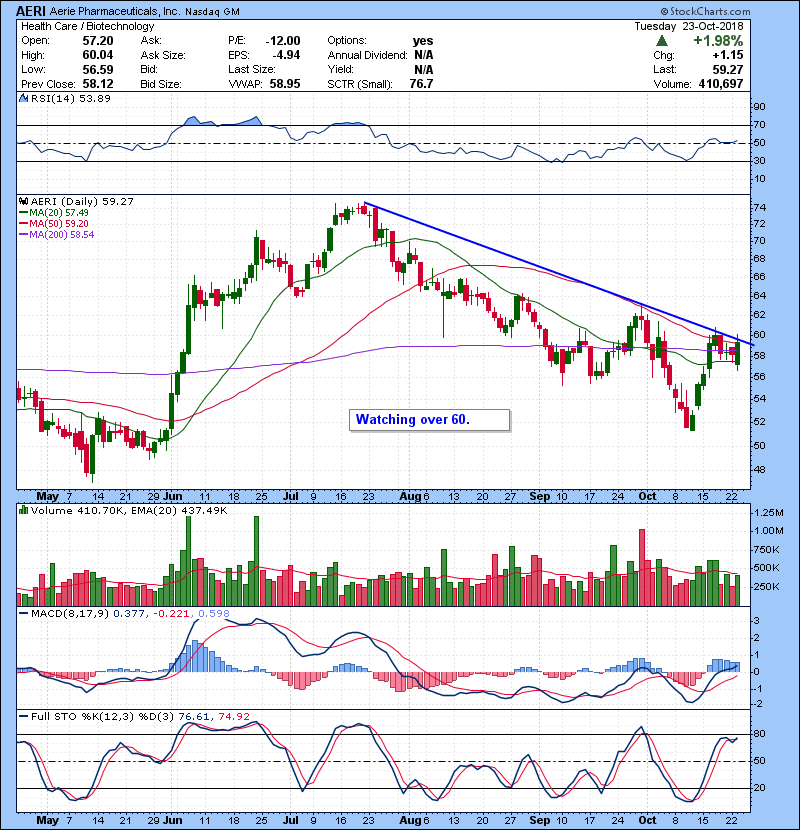Screen dimensions: 800x830
Task: Click the Chg value +1.15
Action: [x=728, y=55]
